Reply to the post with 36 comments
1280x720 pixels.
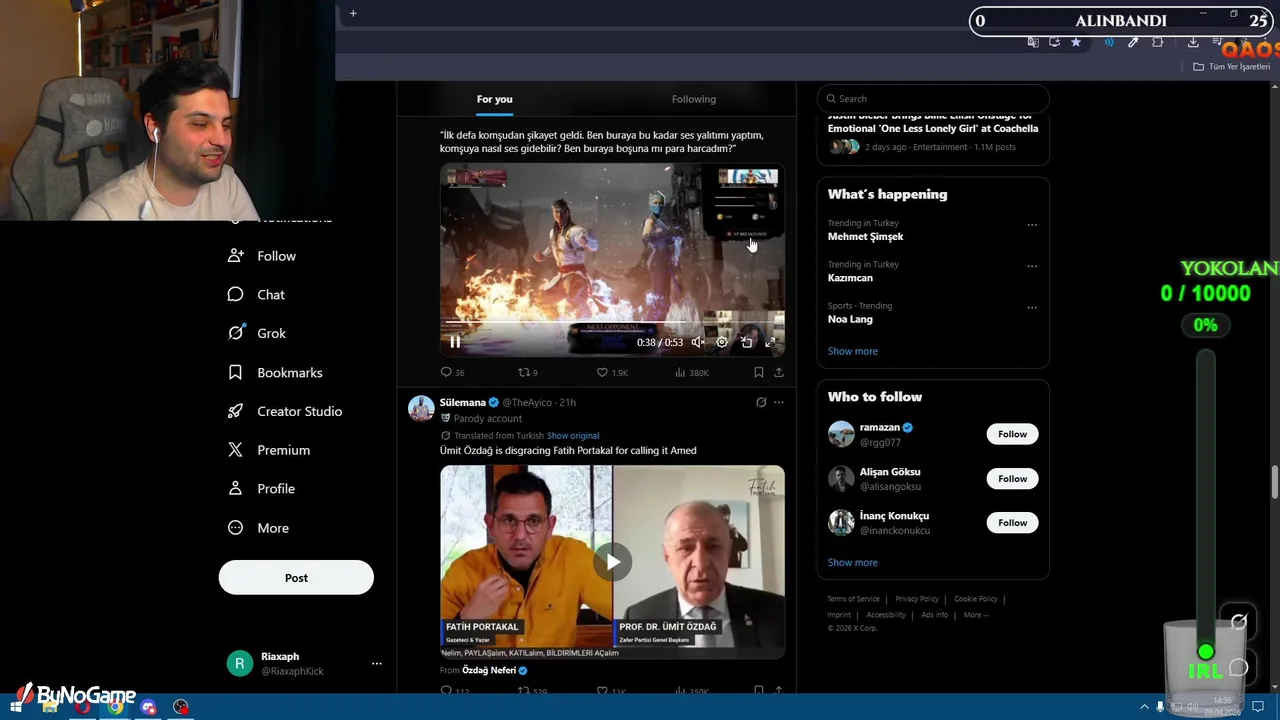(453, 372)
